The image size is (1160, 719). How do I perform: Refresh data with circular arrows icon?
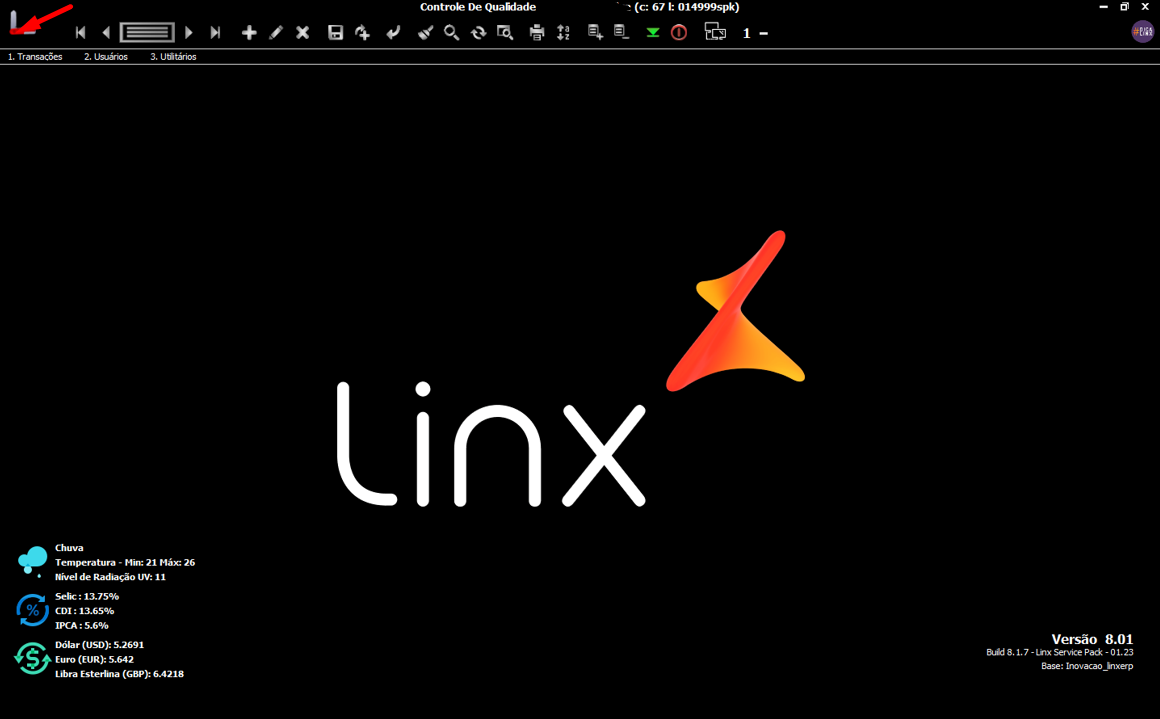point(479,33)
